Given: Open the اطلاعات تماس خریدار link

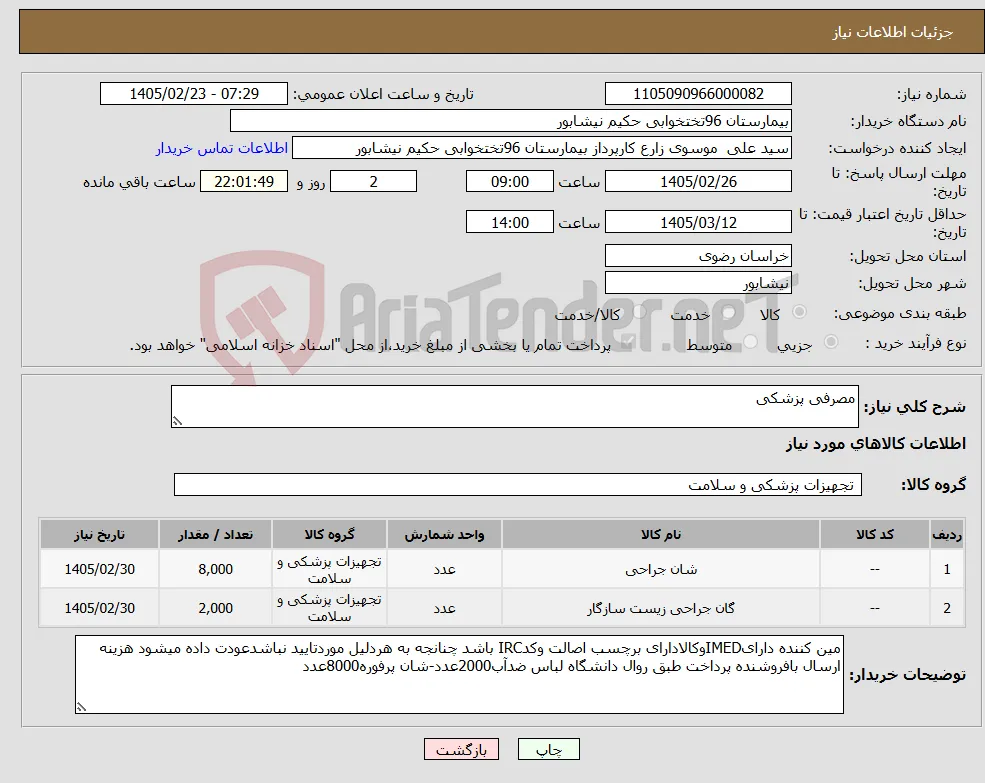Looking at the screenshot, I should [222, 148].
